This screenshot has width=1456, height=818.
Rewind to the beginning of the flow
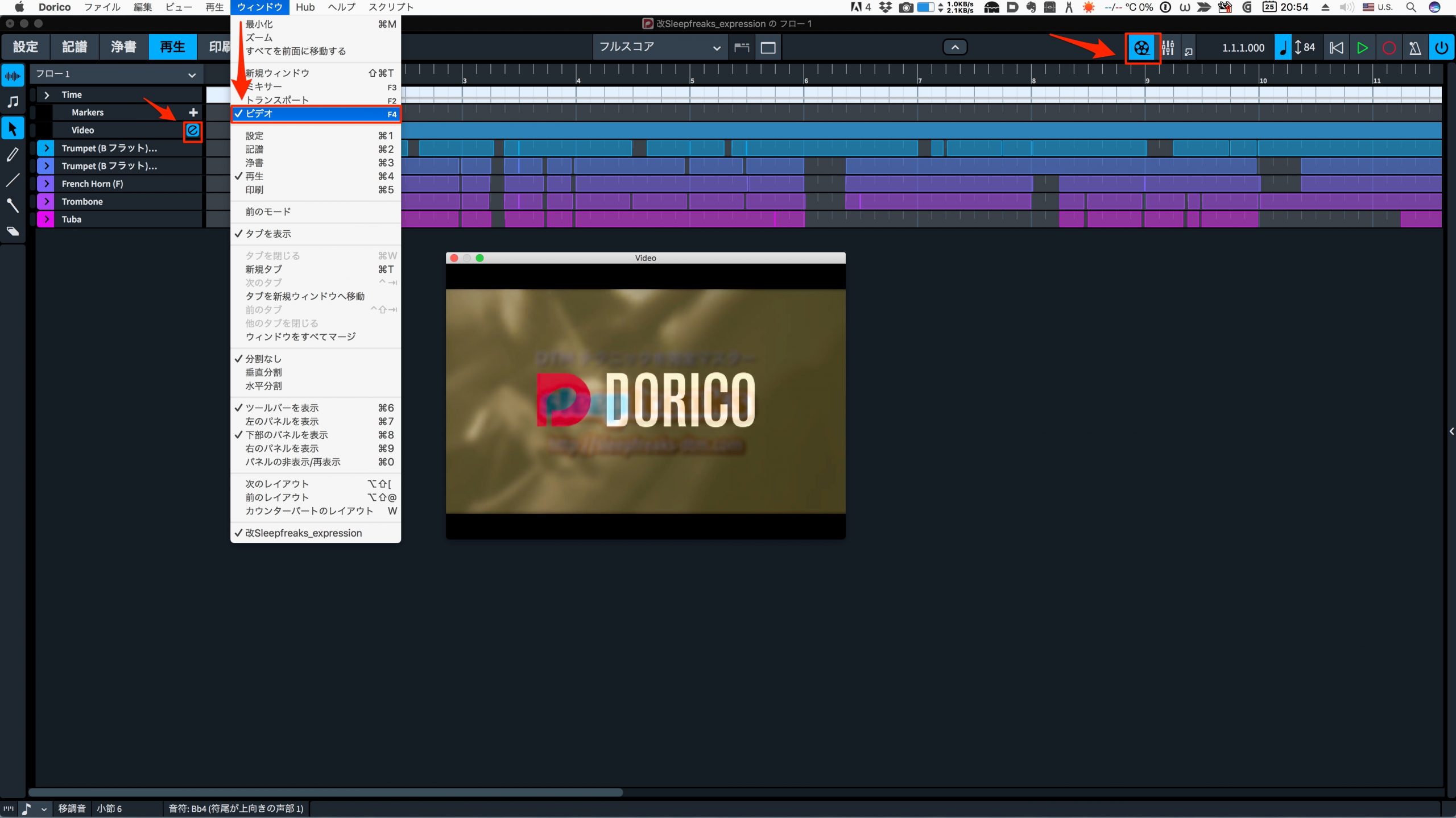(1337, 48)
